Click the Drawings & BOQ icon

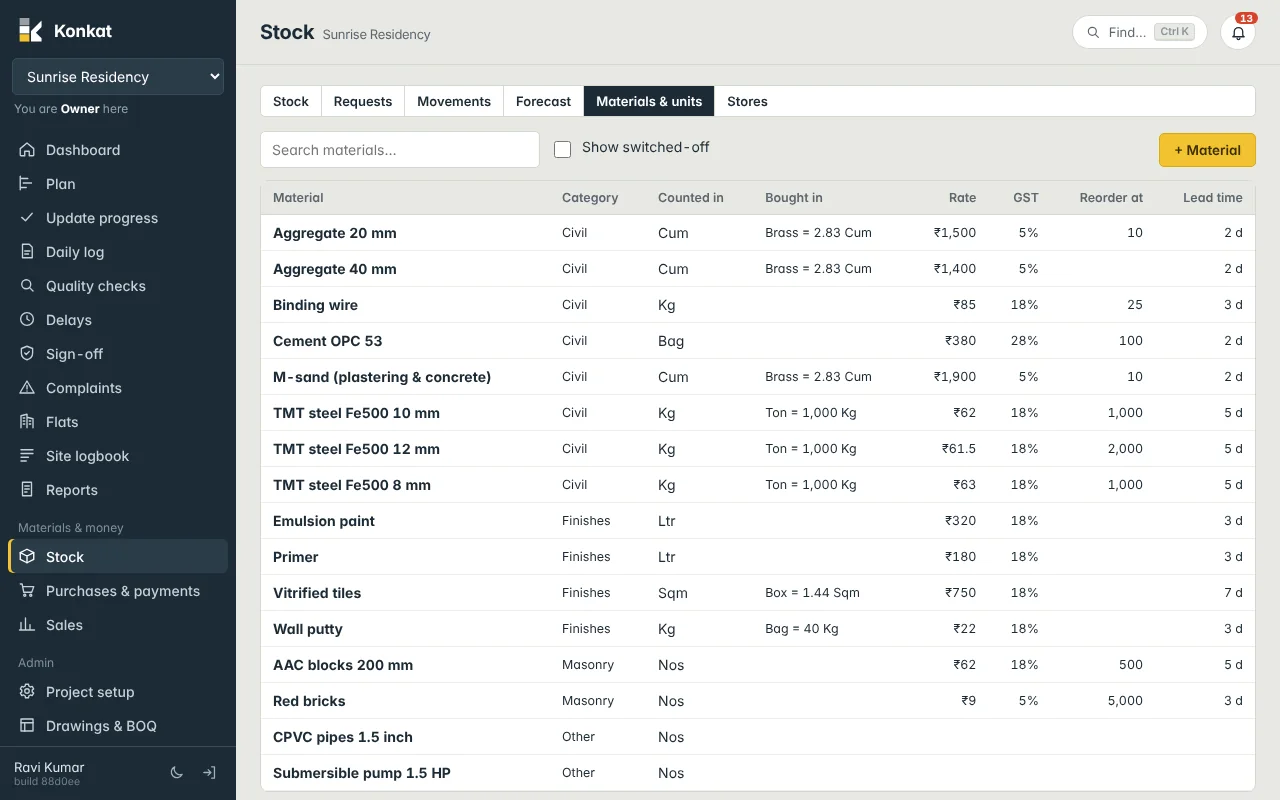pos(27,726)
